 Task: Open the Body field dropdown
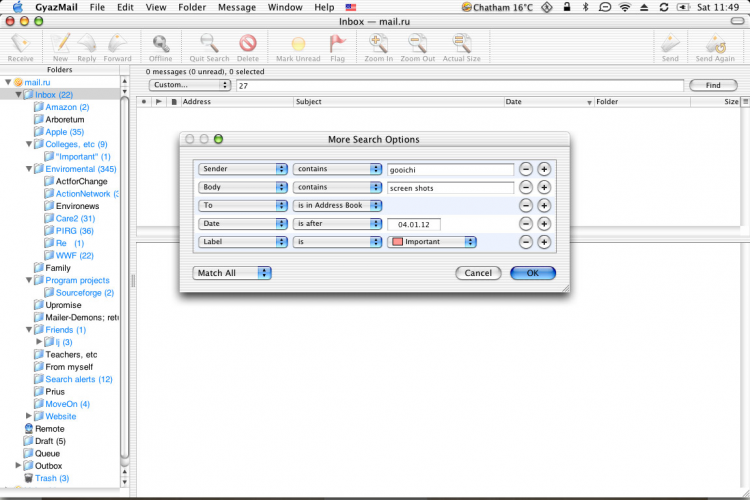[x=243, y=187]
